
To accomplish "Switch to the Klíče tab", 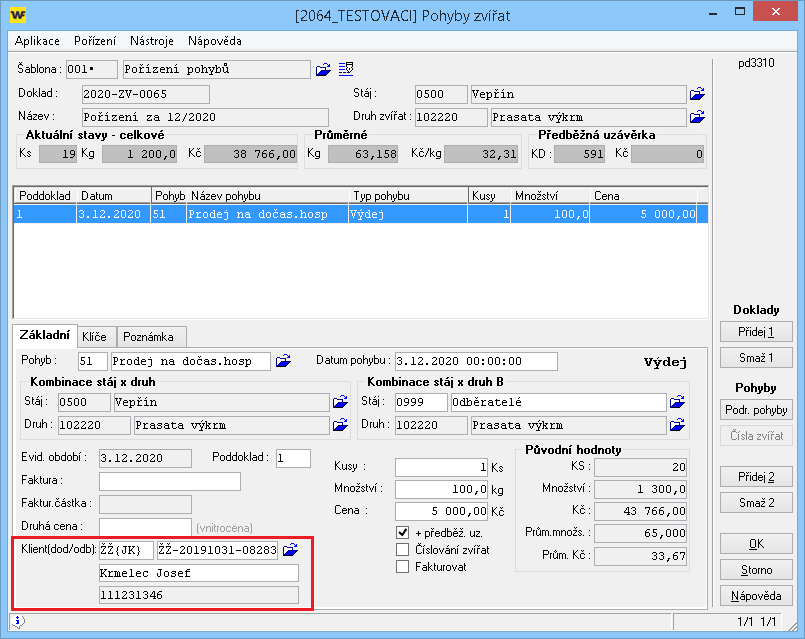I will pyautogui.click(x=97, y=337).
